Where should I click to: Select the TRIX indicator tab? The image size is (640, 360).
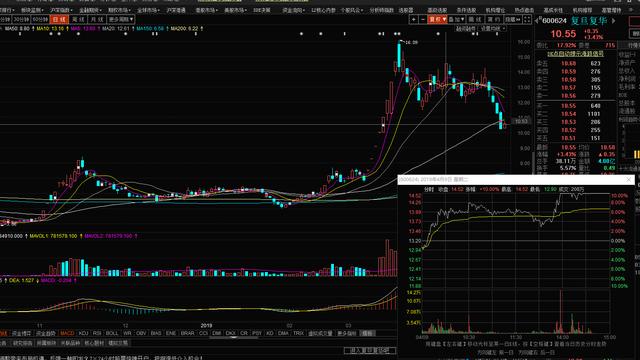pyautogui.click(x=298, y=333)
